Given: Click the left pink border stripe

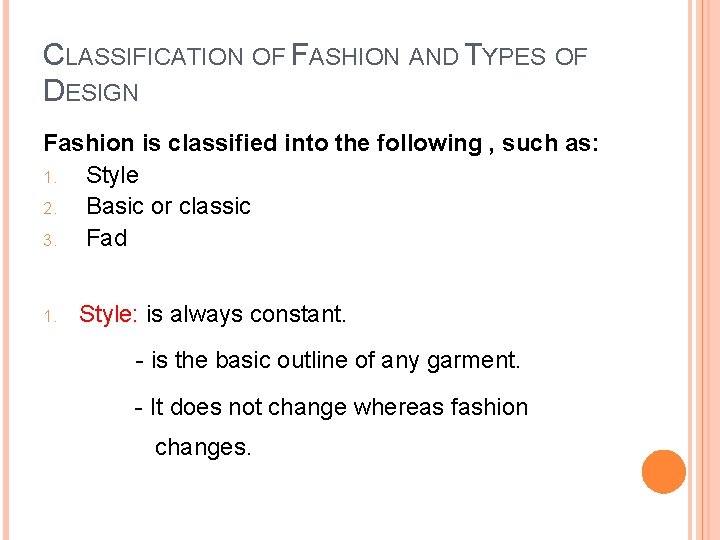Looking at the screenshot, I should tap(5, 270).
